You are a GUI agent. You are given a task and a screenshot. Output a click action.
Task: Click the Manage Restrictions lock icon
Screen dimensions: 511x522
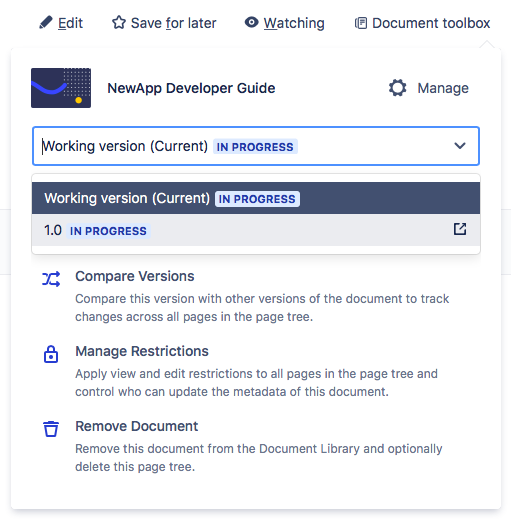[51, 354]
